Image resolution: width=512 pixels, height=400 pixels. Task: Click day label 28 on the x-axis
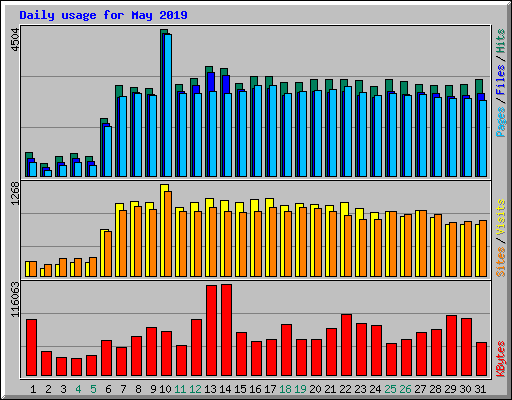(435, 389)
